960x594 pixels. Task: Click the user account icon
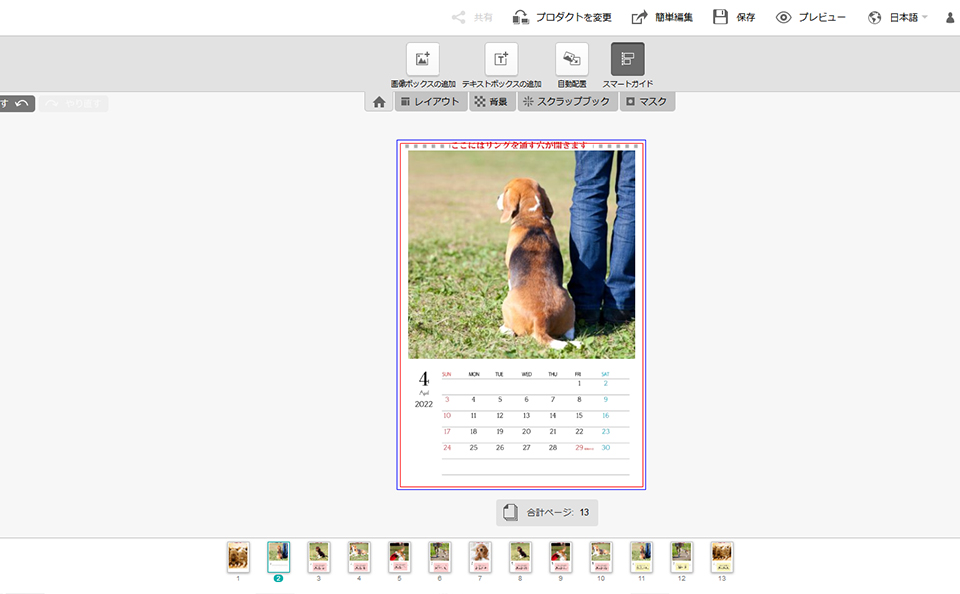click(950, 17)
